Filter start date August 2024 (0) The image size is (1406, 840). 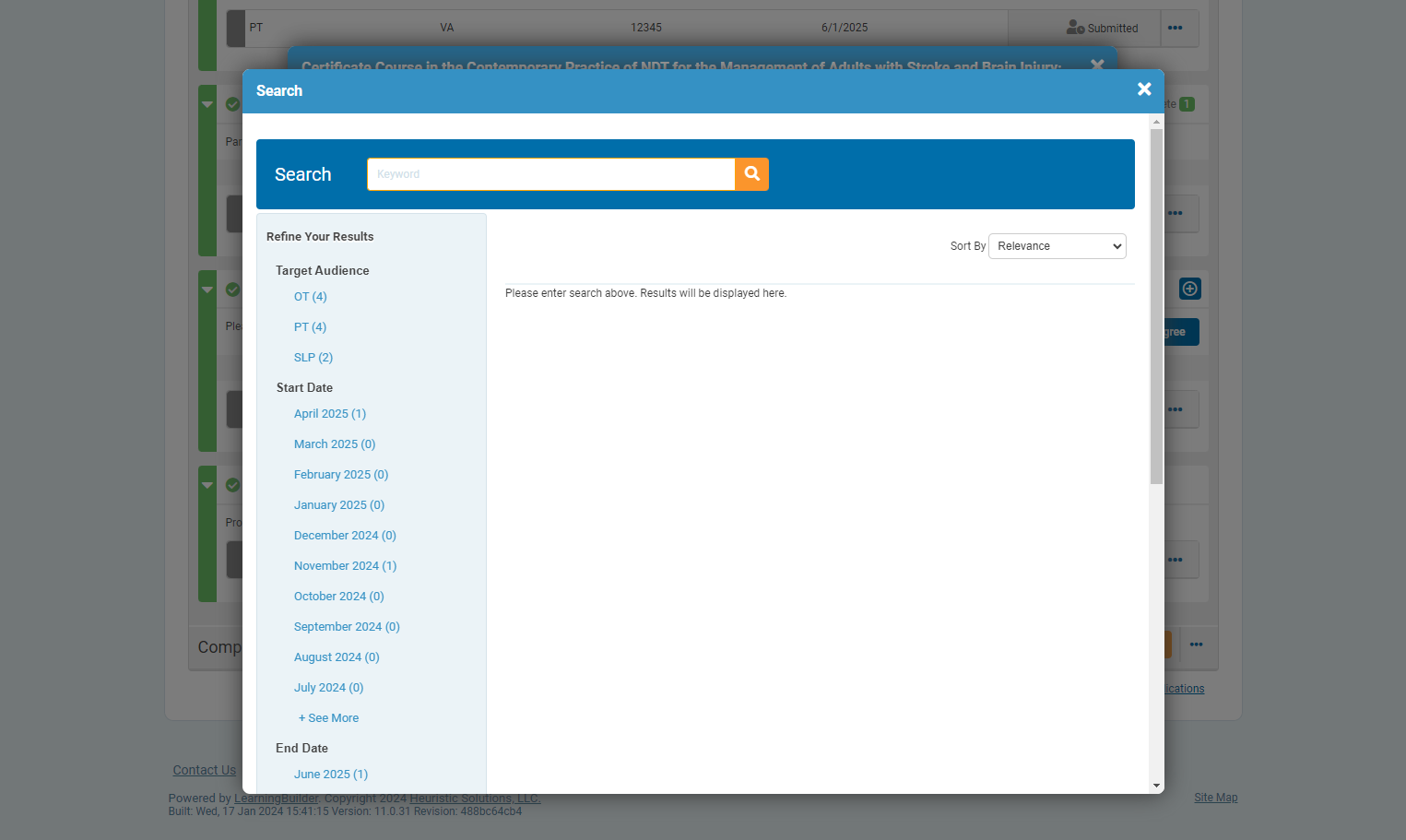tap(337, 657)
